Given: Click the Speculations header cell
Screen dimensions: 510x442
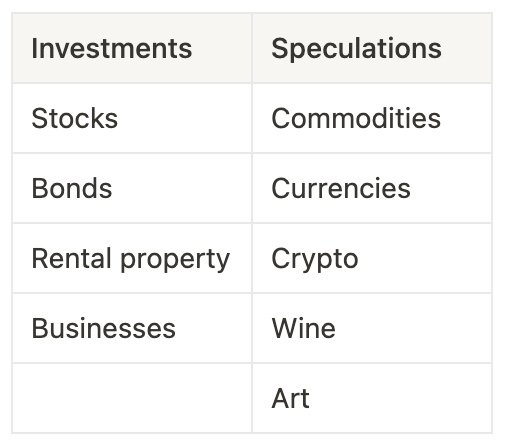Looking at the screenshot, I should point(372,48).
